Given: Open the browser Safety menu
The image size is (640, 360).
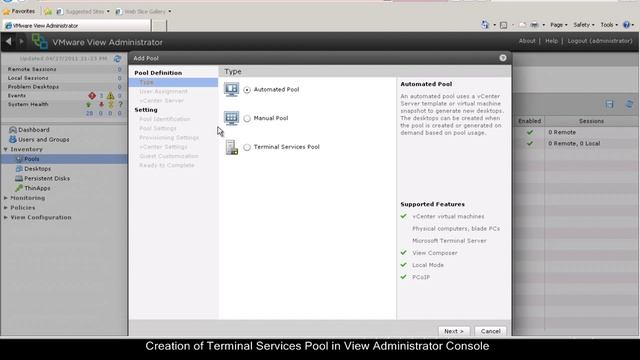Looking at the screenshot, I should click(x=583, y=25).
